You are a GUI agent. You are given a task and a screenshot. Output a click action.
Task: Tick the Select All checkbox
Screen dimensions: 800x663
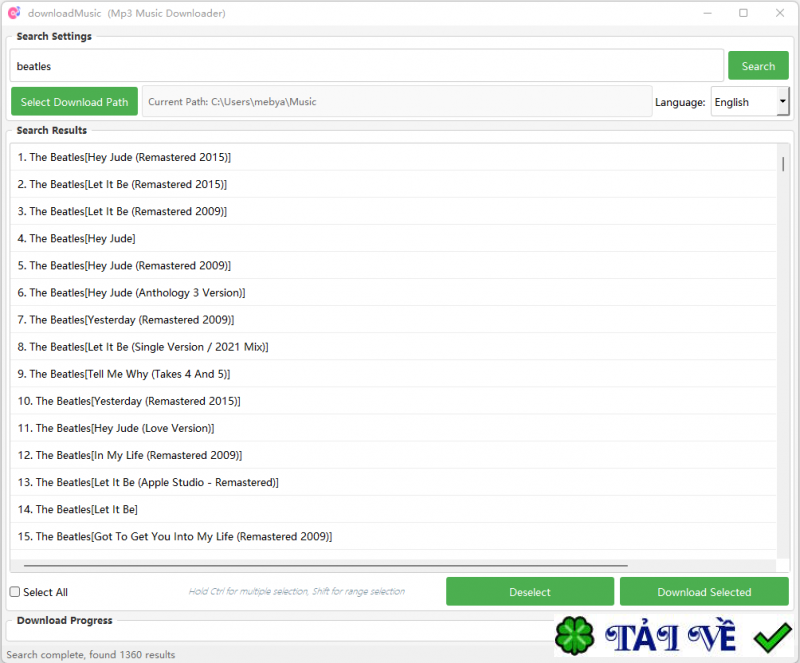tap(15, 592)
